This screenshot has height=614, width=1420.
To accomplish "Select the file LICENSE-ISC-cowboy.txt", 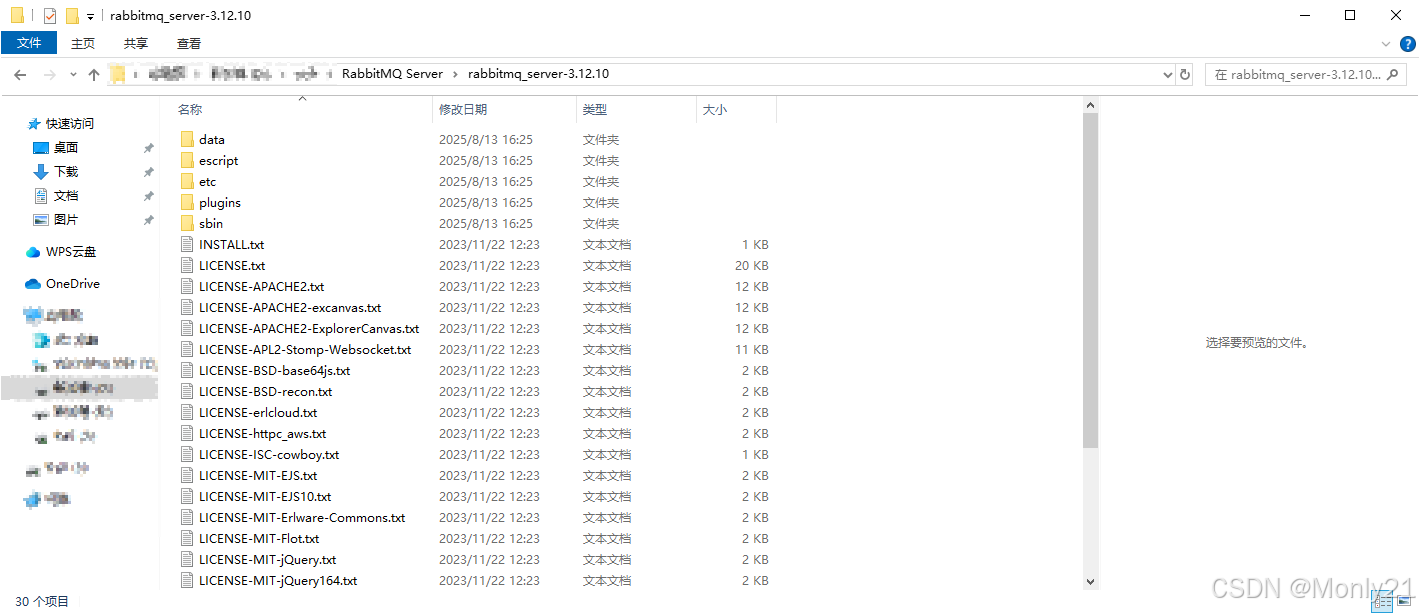I will coord(269,454).
